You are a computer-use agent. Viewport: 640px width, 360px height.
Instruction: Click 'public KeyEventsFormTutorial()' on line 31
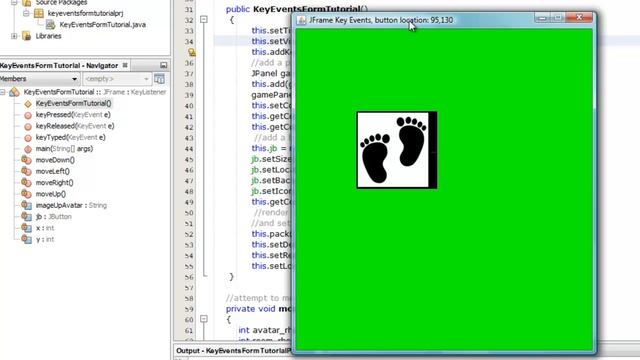(297, 9)
